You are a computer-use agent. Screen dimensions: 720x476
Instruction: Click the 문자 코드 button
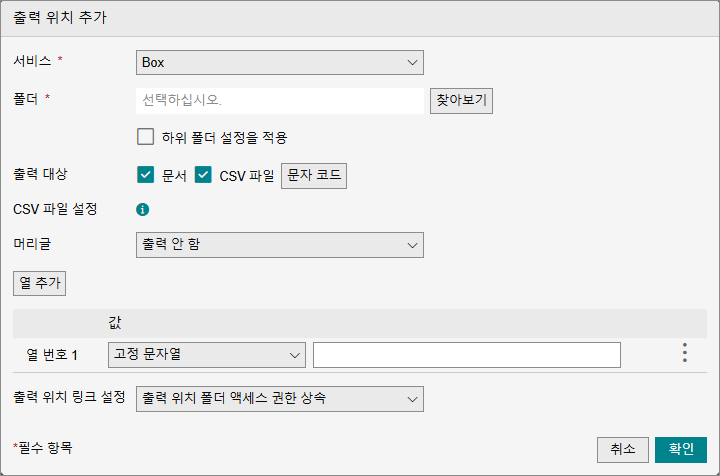[x=314, y=176]
